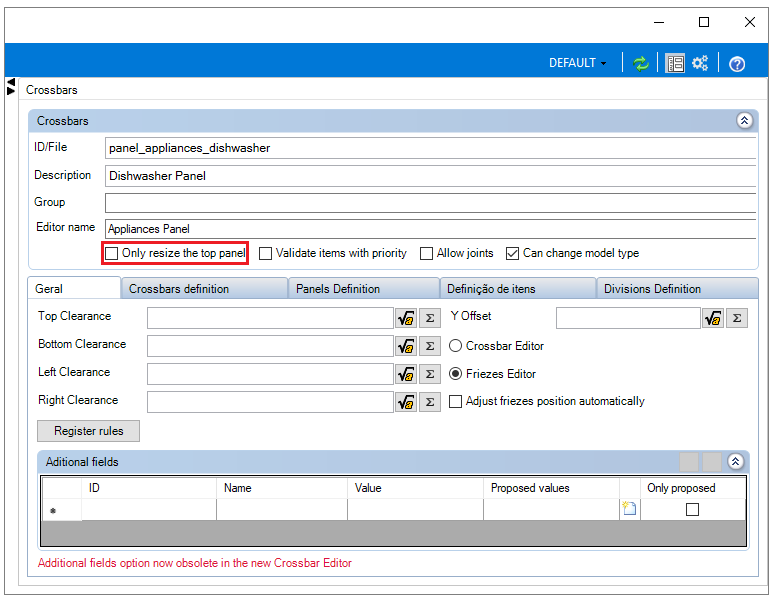This screenshot has width=776, height=602.
Task: Open the Definição de itens tab
Action: pos(518,289)
